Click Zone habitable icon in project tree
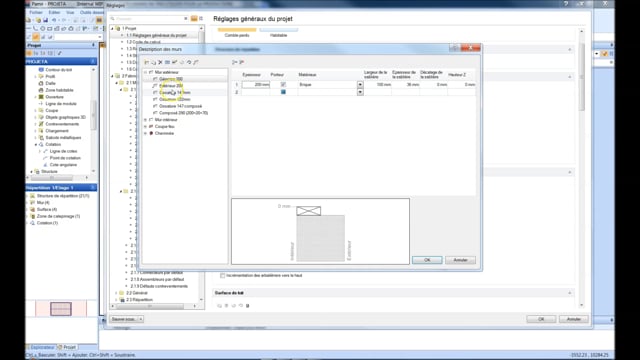 pyautogui.click(x=41, y=90)
